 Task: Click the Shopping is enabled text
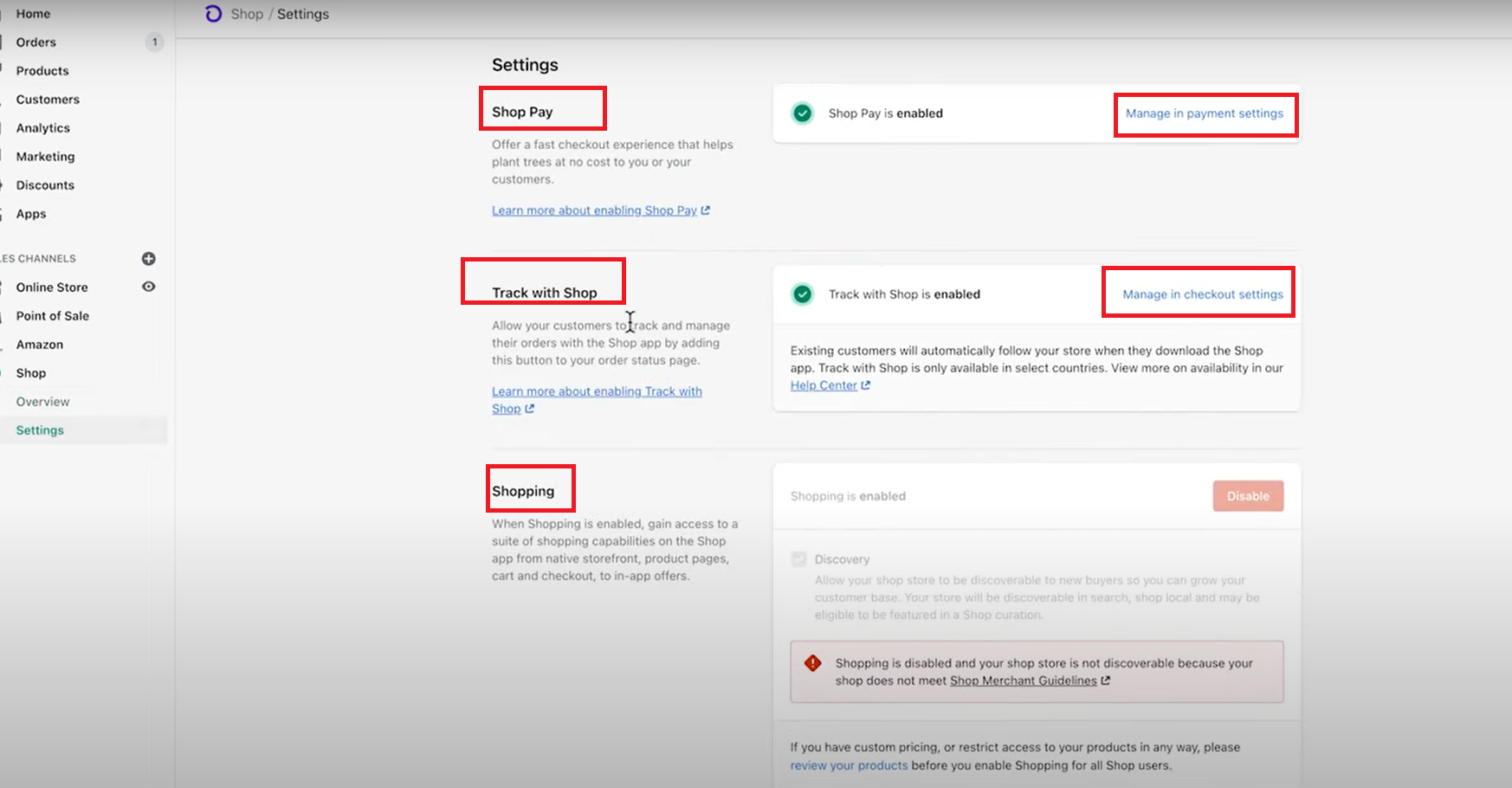point(848,496)
